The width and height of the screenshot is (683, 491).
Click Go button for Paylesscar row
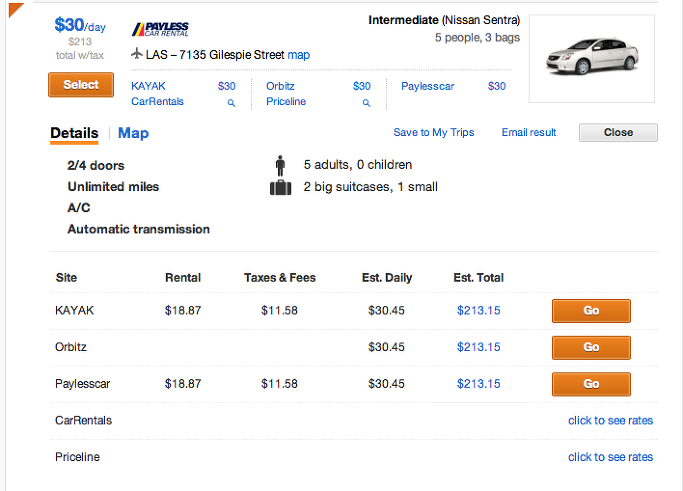tap(591, 384)
